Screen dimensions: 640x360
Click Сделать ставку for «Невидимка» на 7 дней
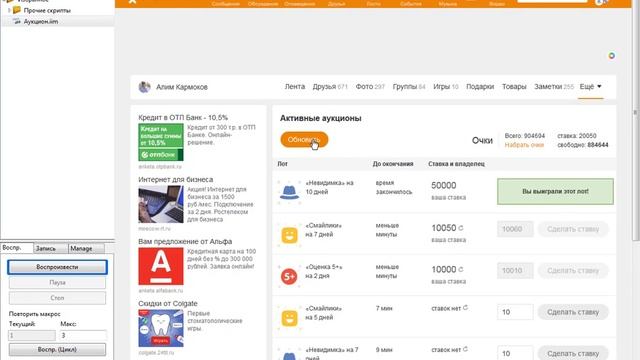coord(573,353)
